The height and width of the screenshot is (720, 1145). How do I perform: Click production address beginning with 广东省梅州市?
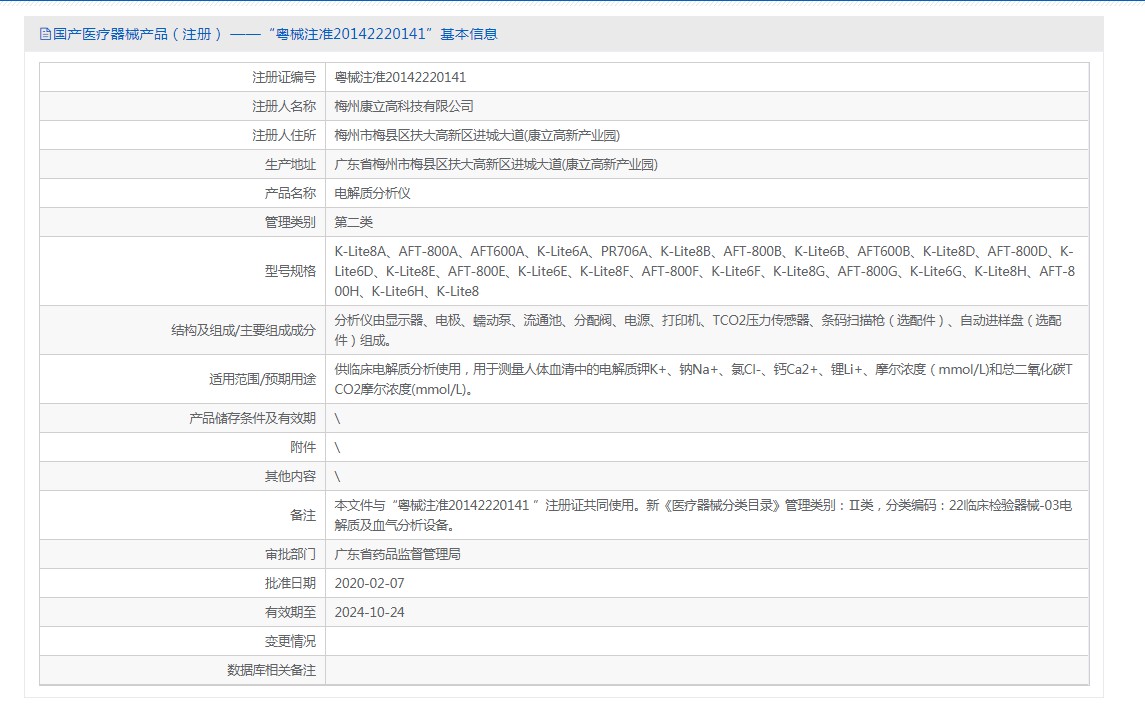[x=495, y=165]
